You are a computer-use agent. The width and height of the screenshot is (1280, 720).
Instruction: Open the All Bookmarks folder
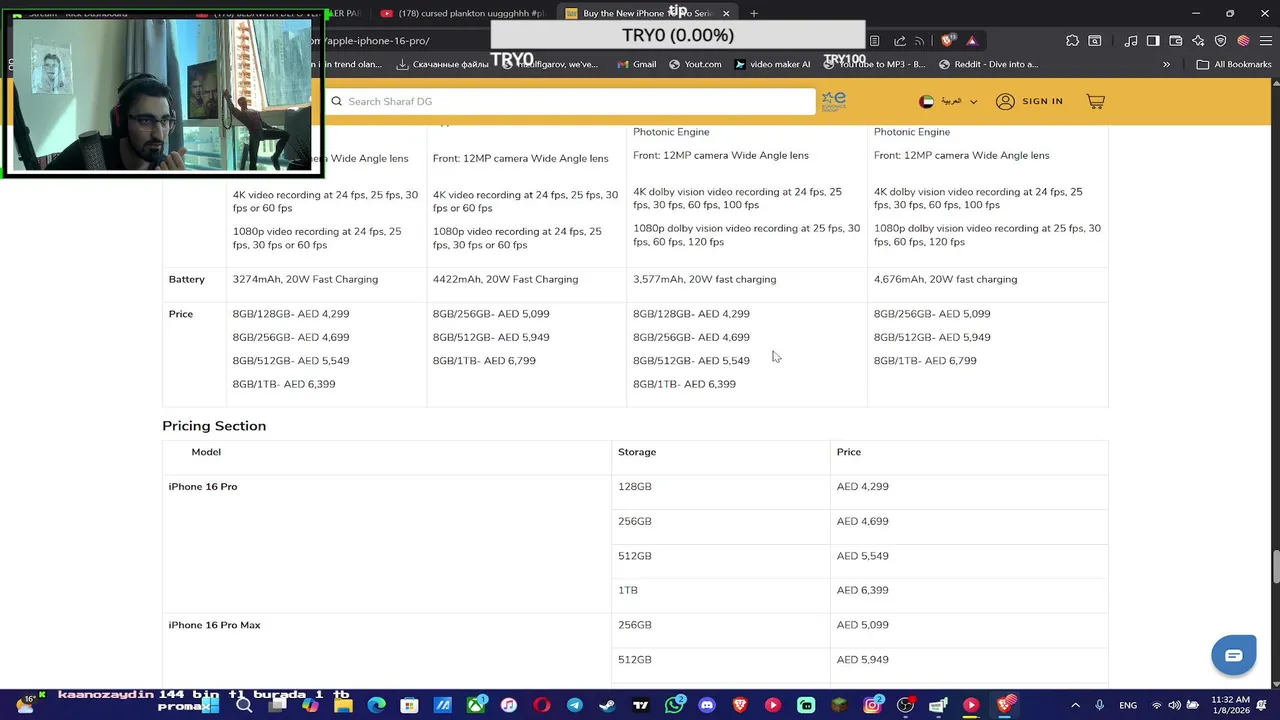point(1234,64)
